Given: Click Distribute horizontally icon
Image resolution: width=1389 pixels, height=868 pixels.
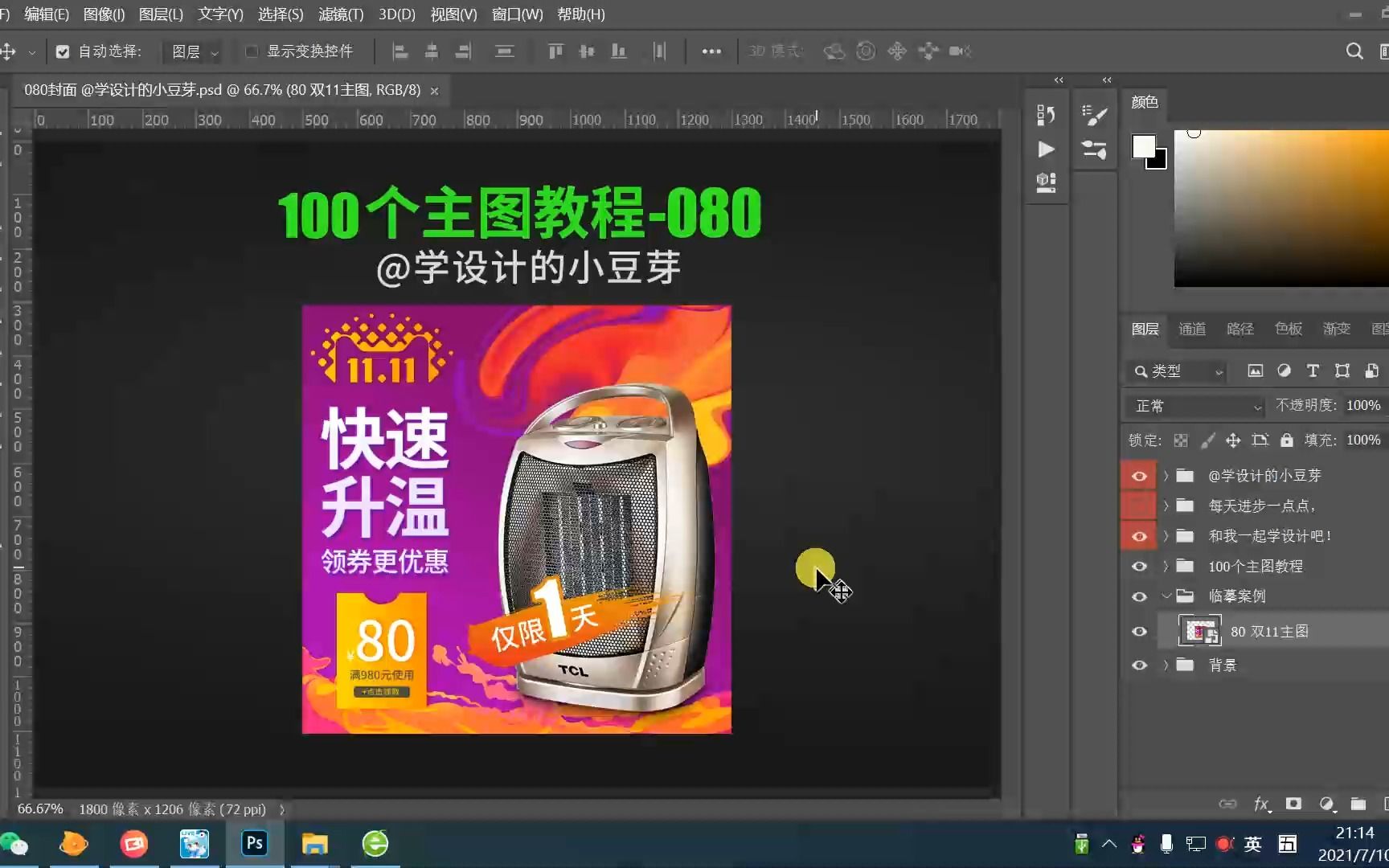Looking at the screenshot, I should [x=659, y=51].
